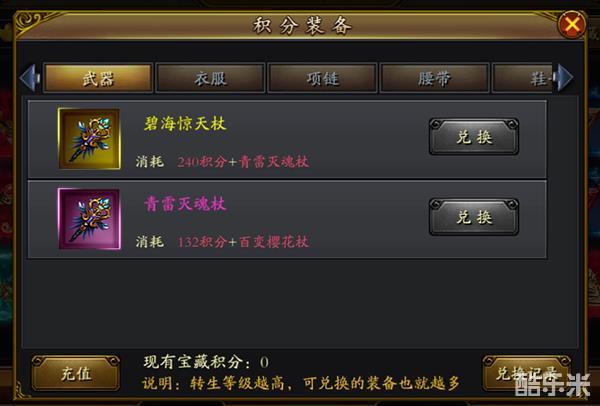Screen dimensions: 600x406
Task: Switch to the 衣服 tab
Action: 210,78
